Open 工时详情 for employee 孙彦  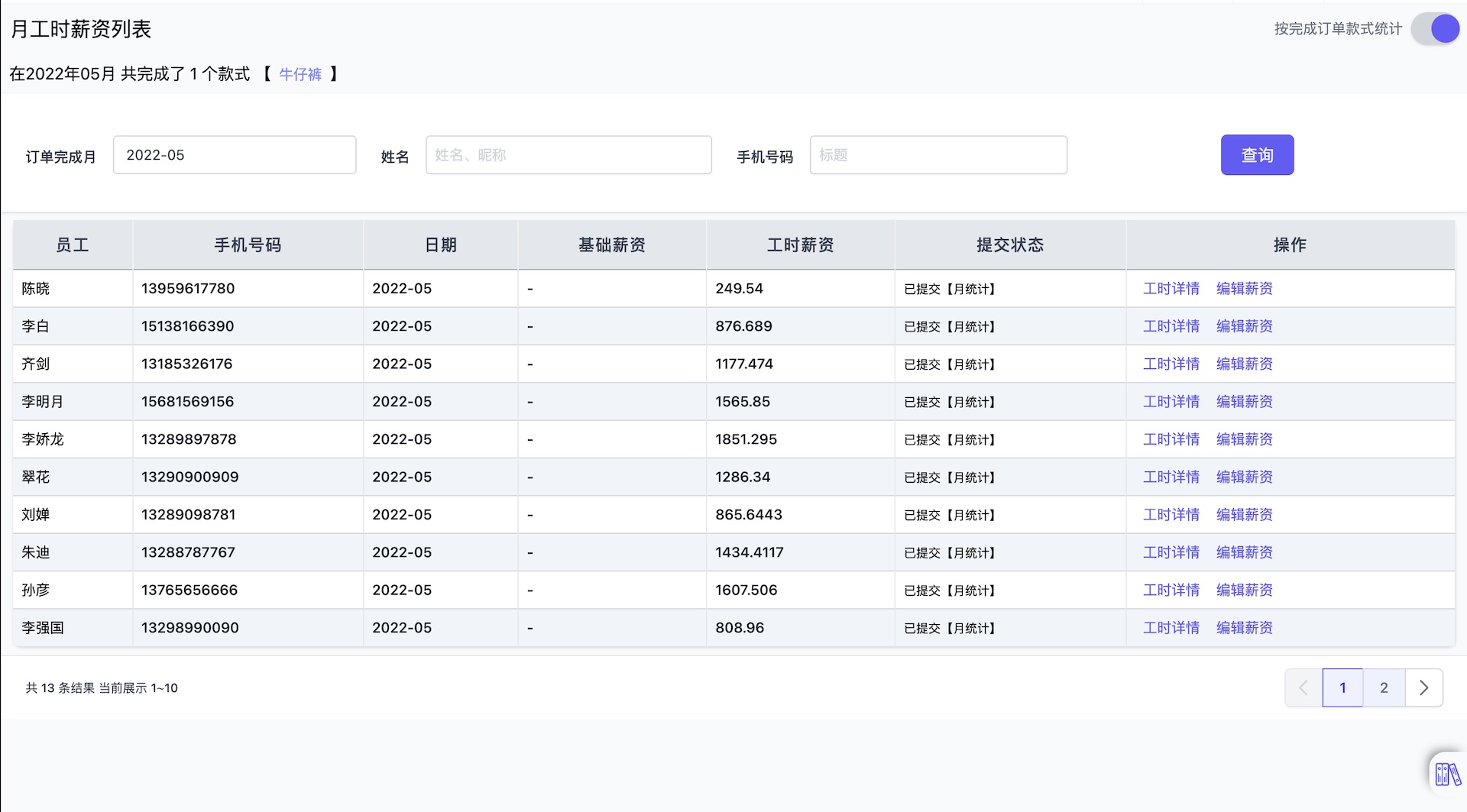point(1170,590)
